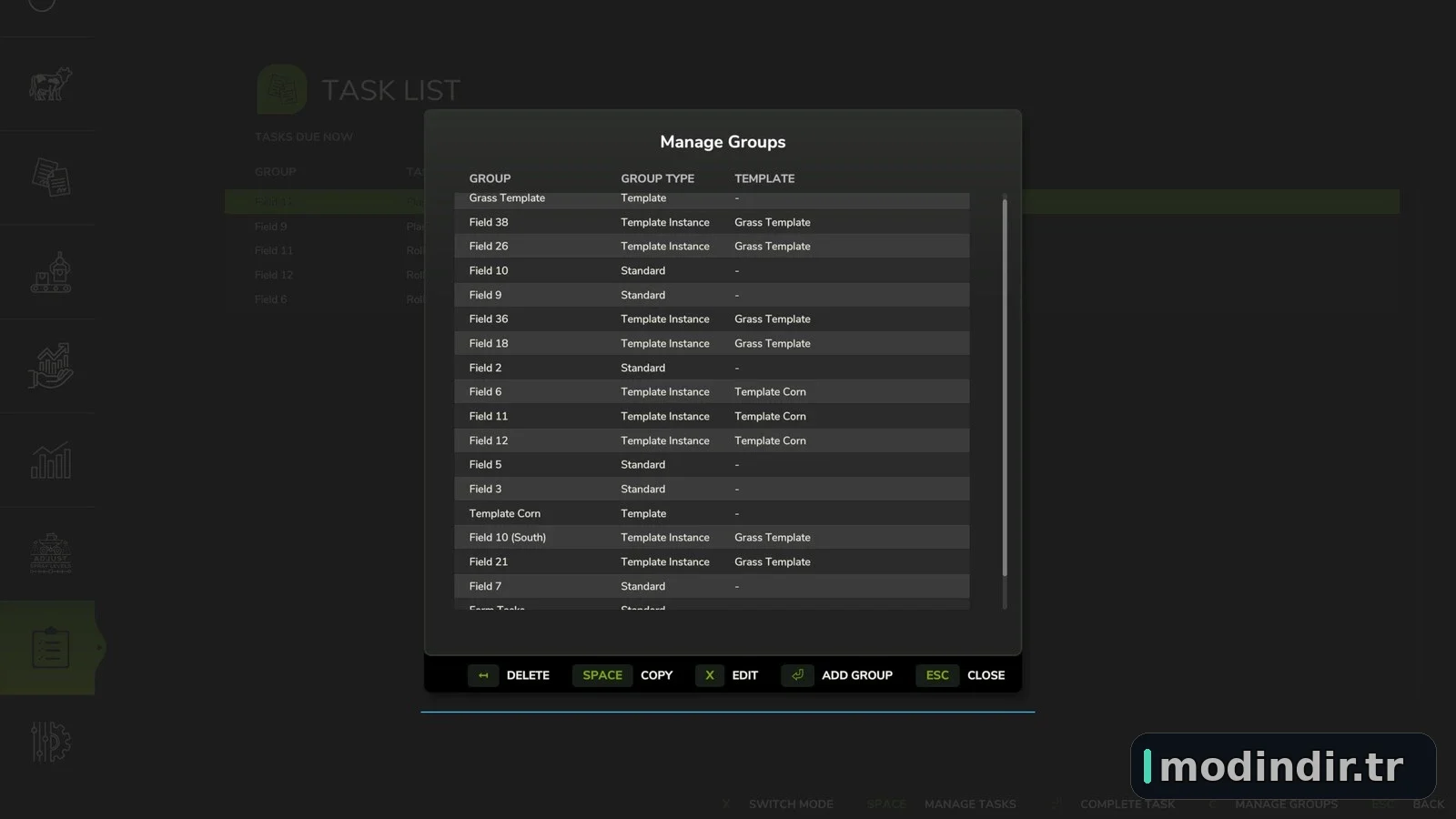Select the Field 36 group row
This screenshot has height=819, width=1456.
[x=712, y=319]
